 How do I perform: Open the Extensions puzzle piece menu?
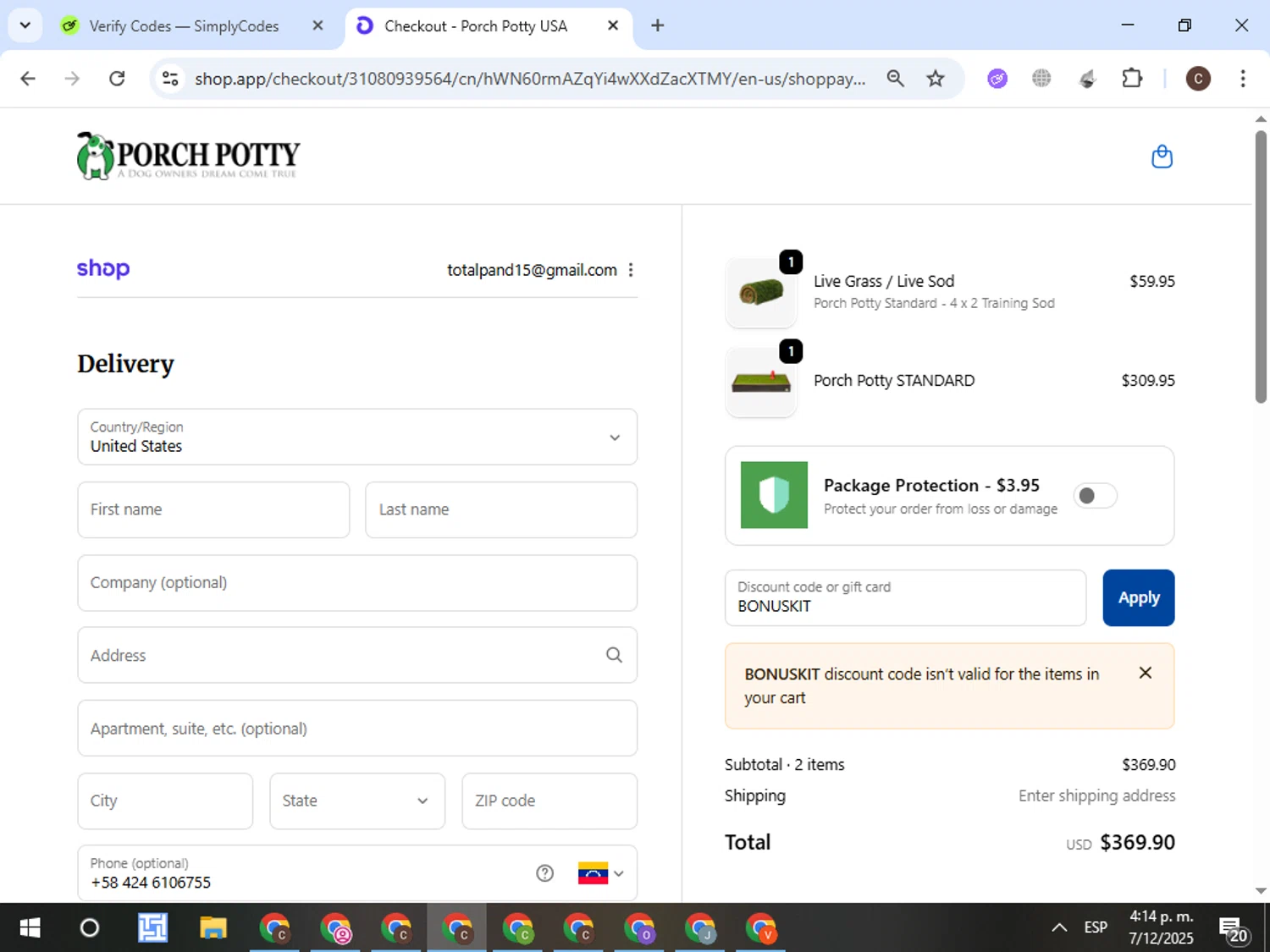[1132, 79]
